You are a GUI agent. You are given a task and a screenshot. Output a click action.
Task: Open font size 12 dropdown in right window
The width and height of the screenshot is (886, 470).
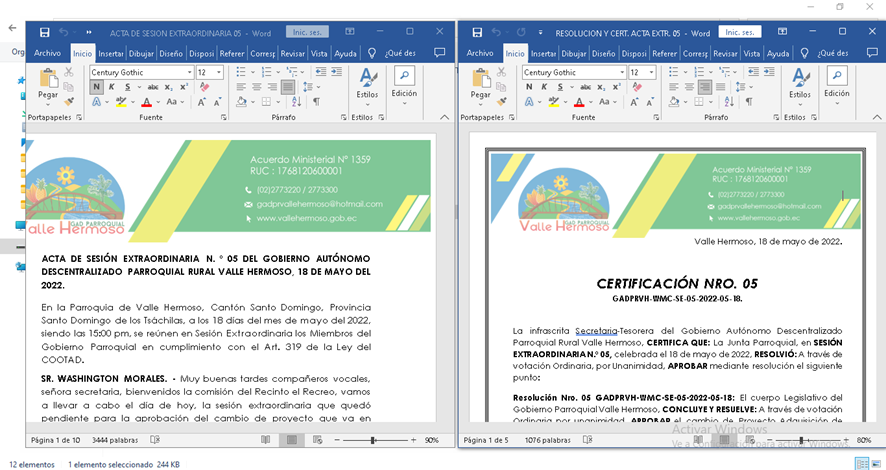pyautogui.click(x=650, y=73)
